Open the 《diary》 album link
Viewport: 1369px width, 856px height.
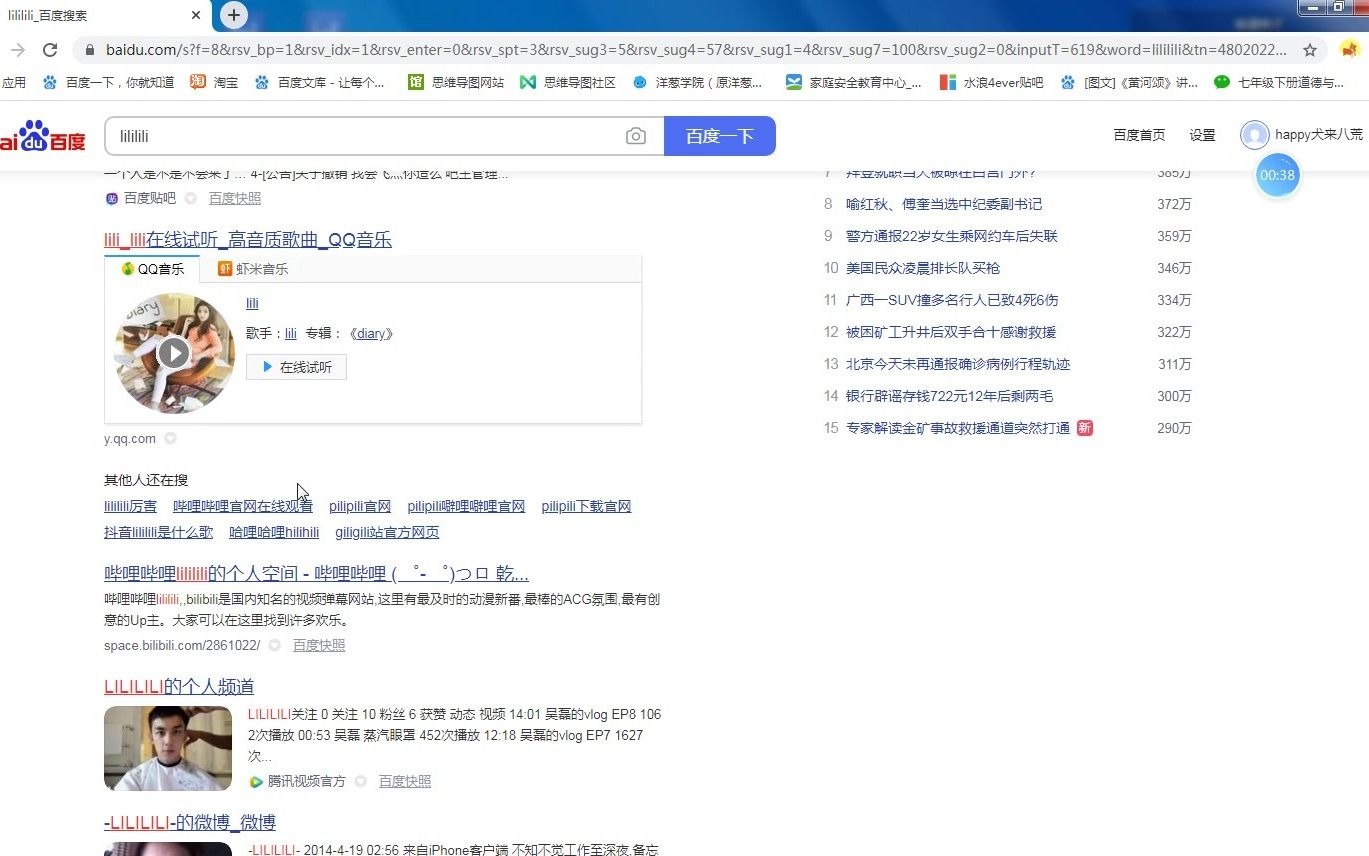point(370,334)
